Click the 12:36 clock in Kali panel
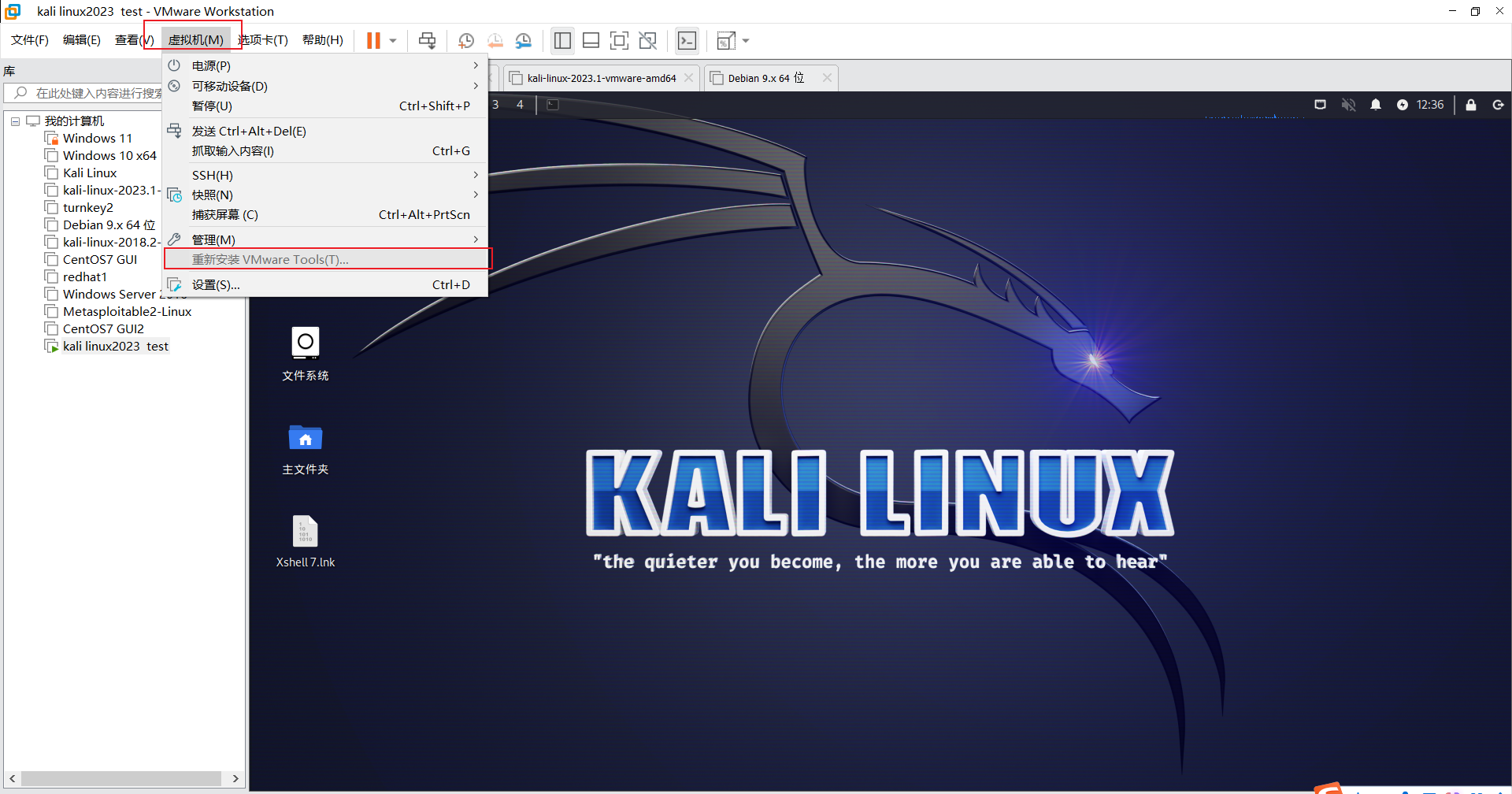Image resolution: width=1512 pixels, height=794 pixels. pyautogui.click(x=1430, y=105)
